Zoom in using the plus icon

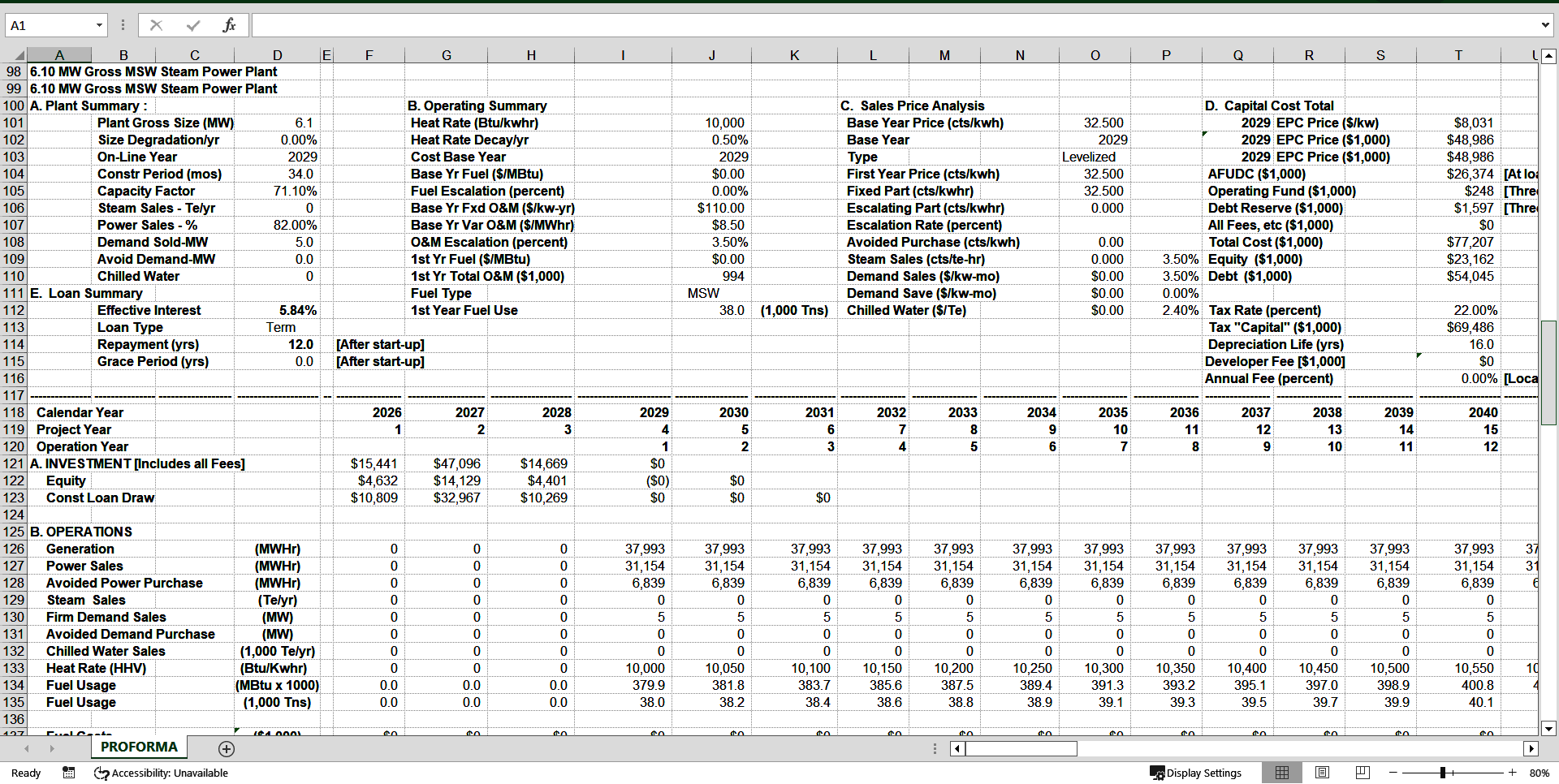[1512, 773]
